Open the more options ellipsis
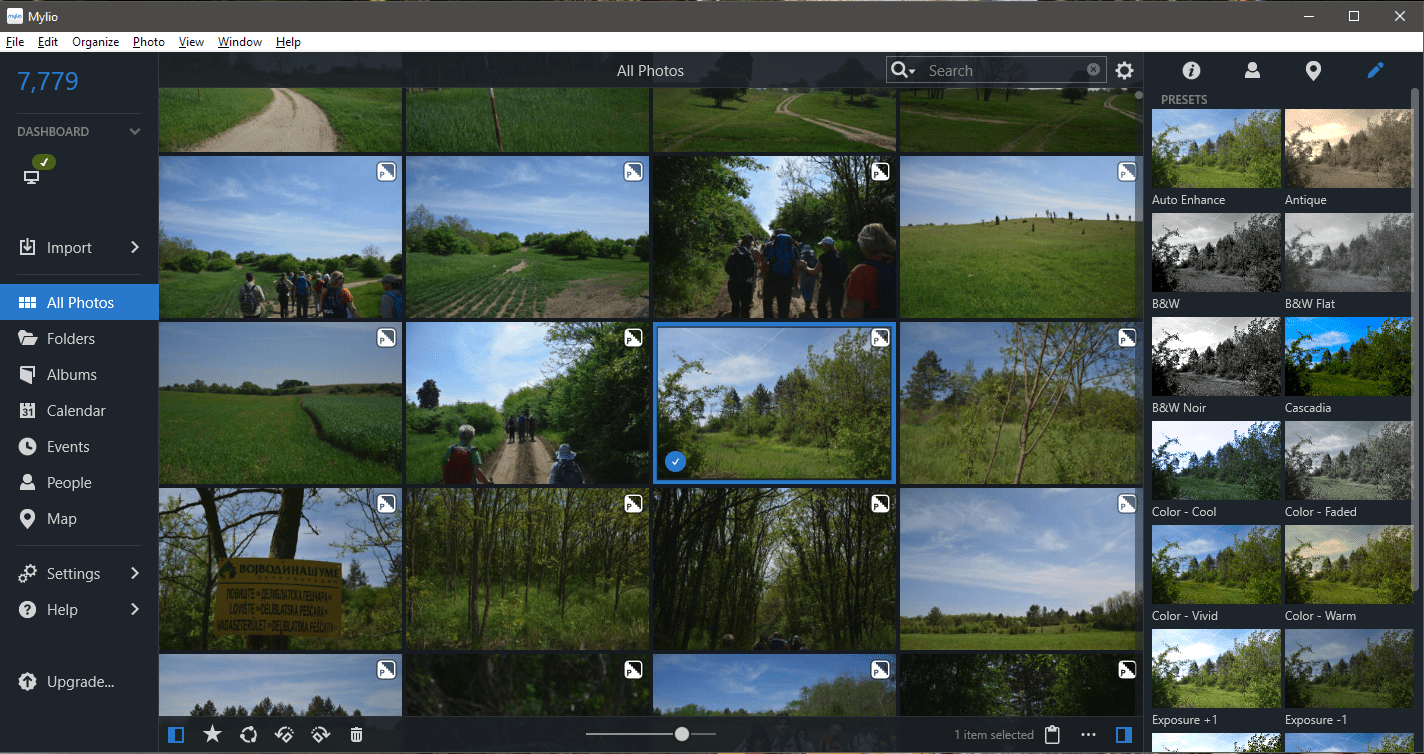This screenshot has width=1424, height=754. point(1089,735)
